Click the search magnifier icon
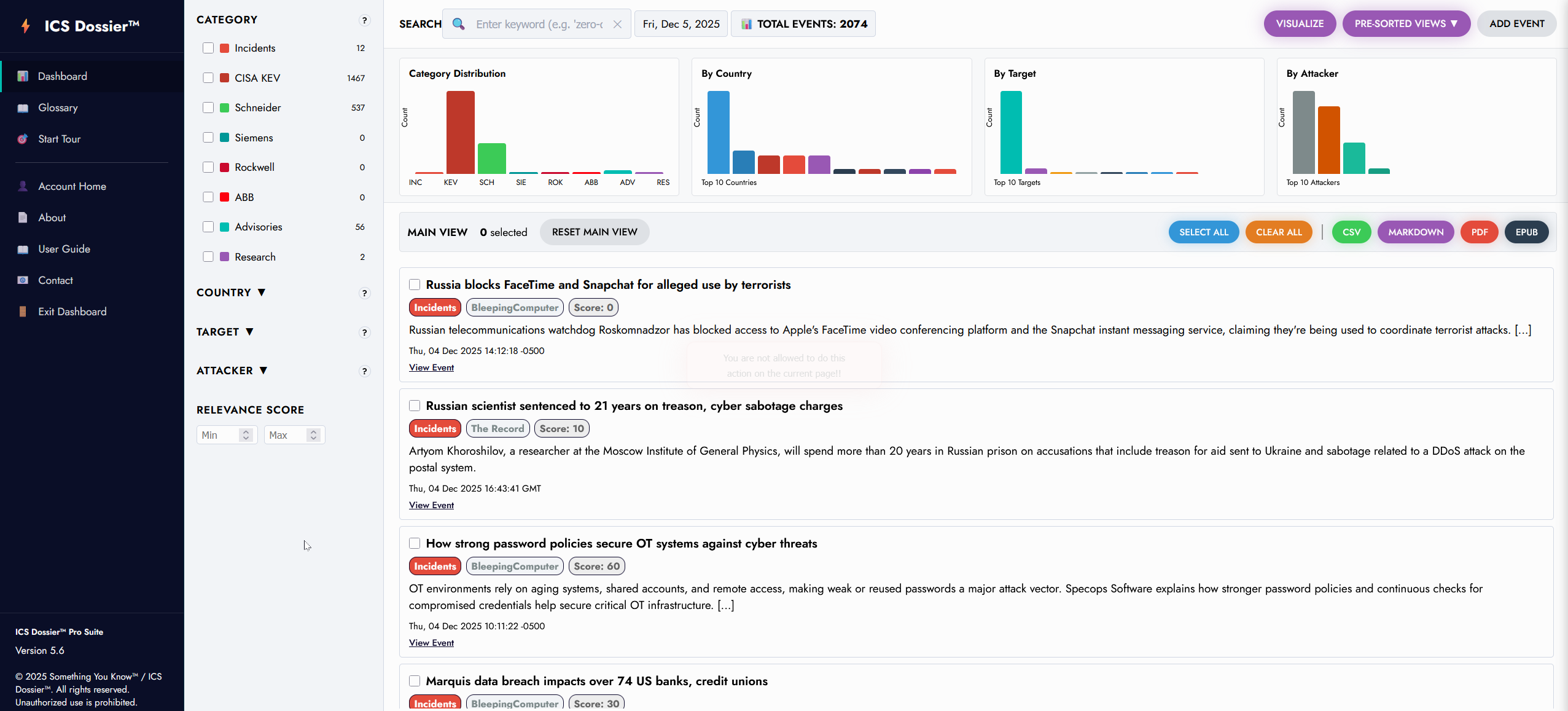 tap(458, 24)
